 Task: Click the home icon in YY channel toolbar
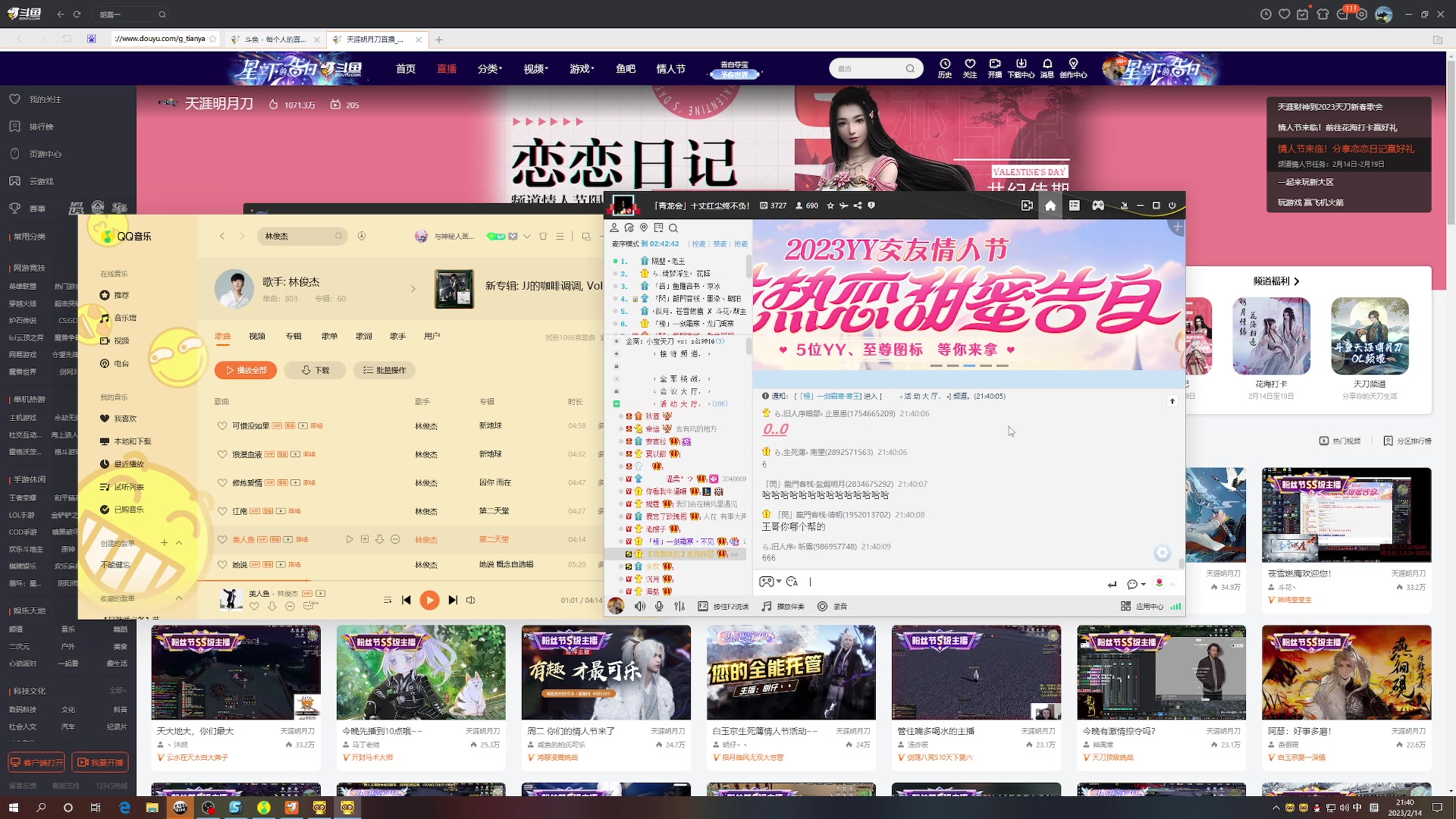click(x=1050, y=206)
